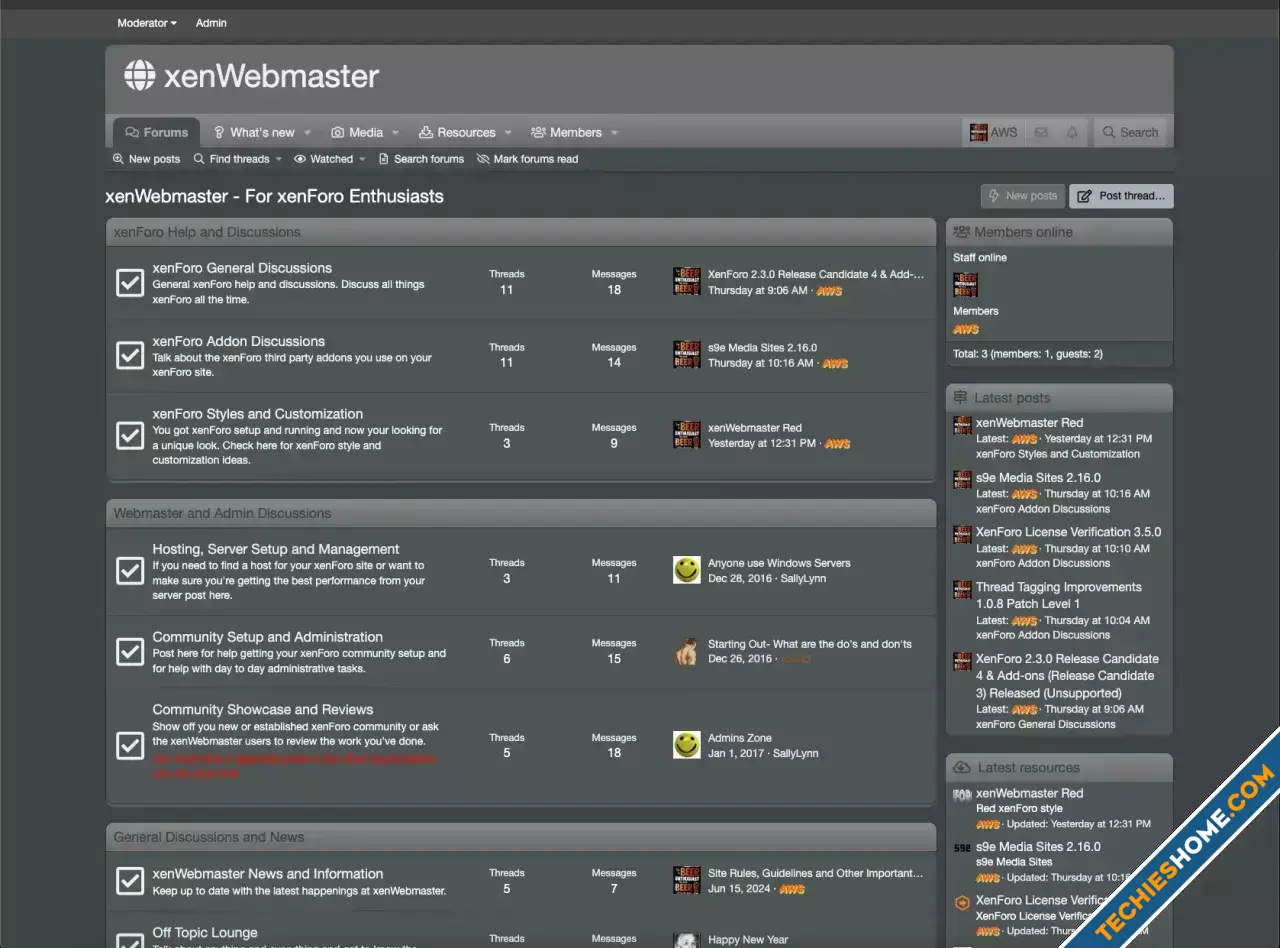The height and width of the screenshot is (948, 1280).
Task: Open the AWS user account menu
Action: click(993, 132)
